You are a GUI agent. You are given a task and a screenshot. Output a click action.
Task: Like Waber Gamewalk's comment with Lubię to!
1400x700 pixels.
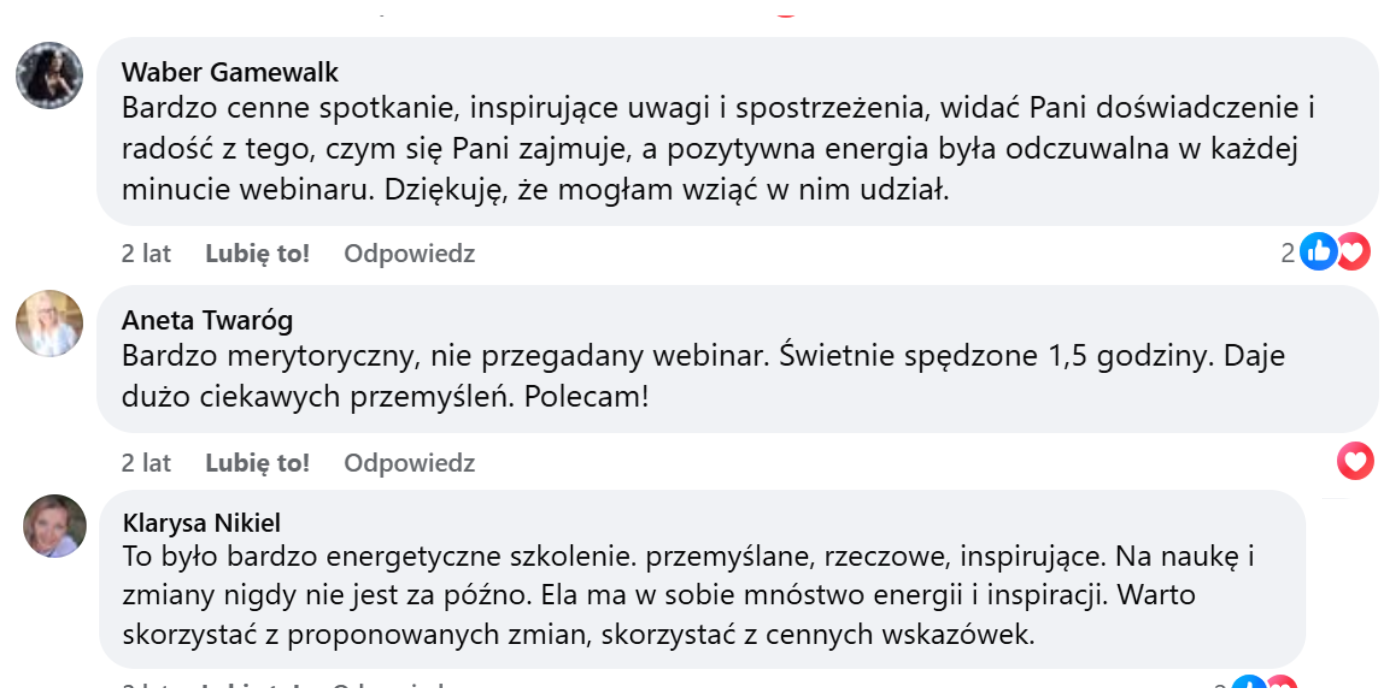pos(257,254)
